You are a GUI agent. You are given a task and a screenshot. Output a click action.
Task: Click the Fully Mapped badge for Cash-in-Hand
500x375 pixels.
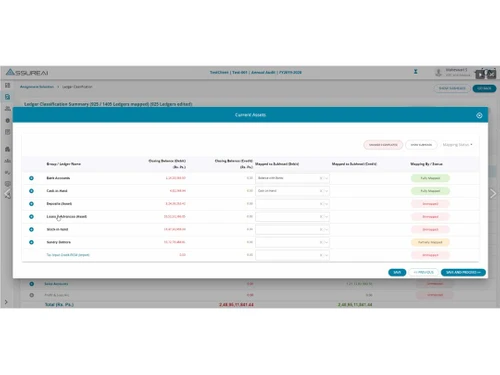(430, 191)
